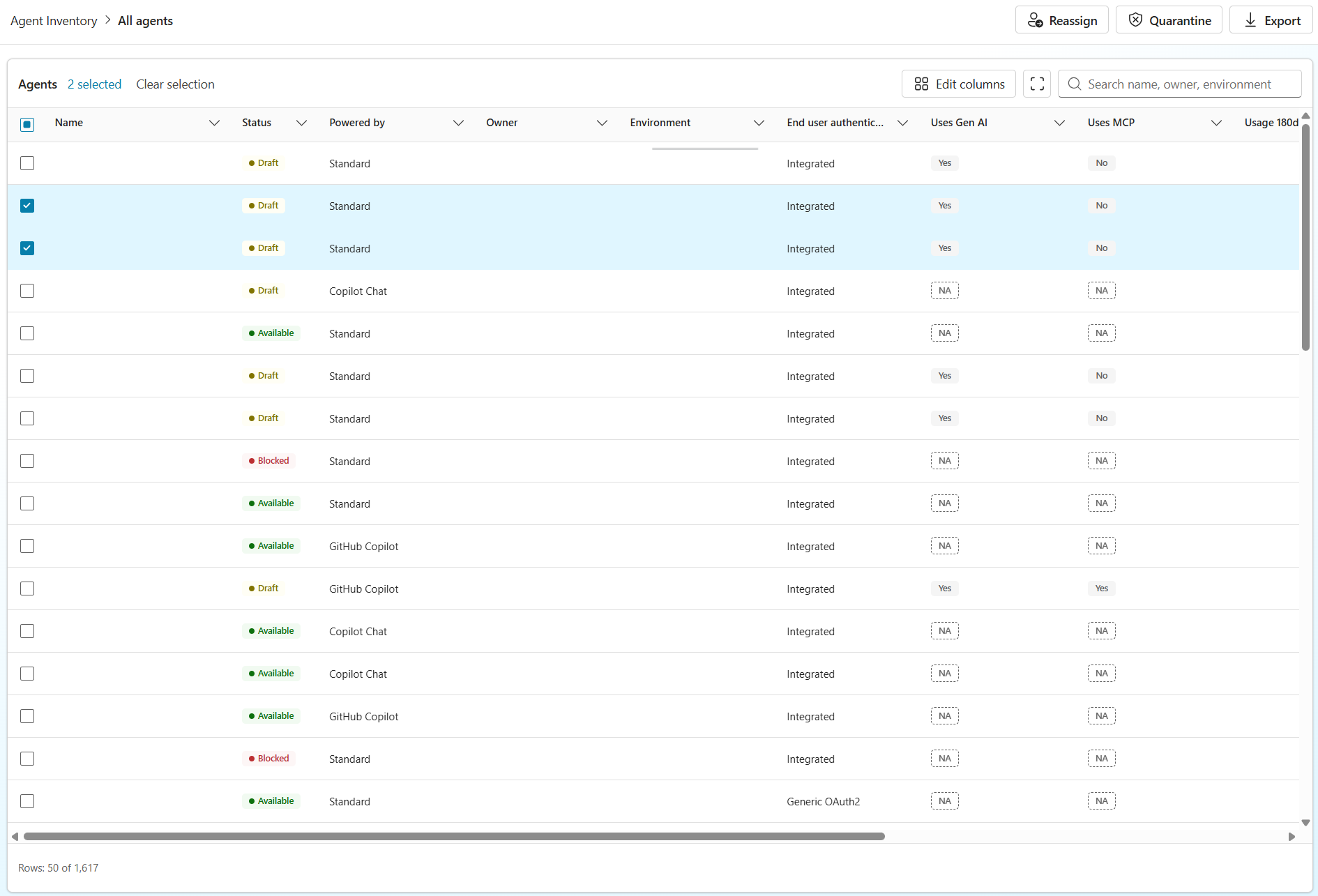1318x896 pixels.
Task: Click horizontal scrollbar right arrow
Action: [1292, 837]
